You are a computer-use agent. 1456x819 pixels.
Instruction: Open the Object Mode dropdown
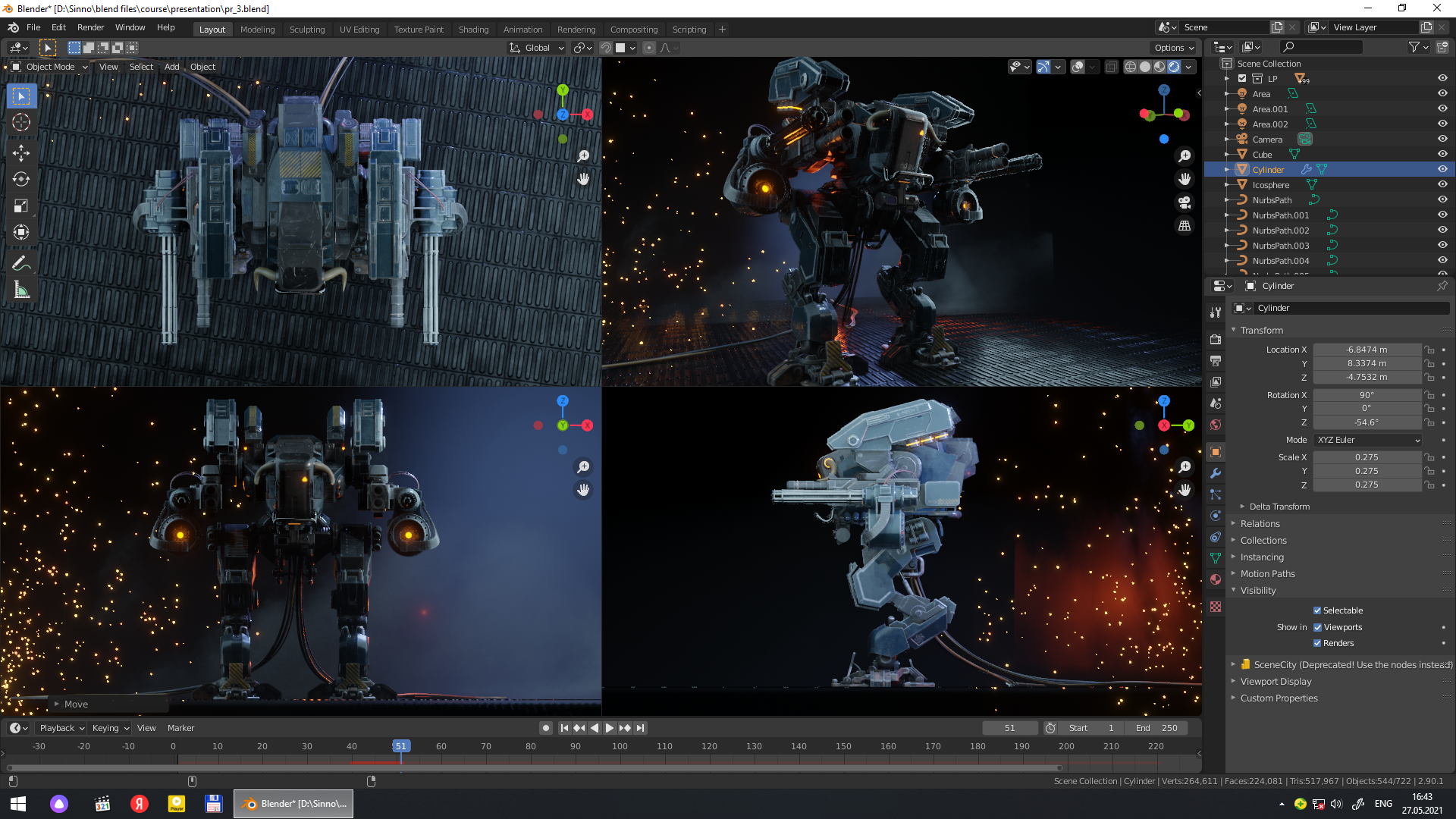click(x=50, y=67)
